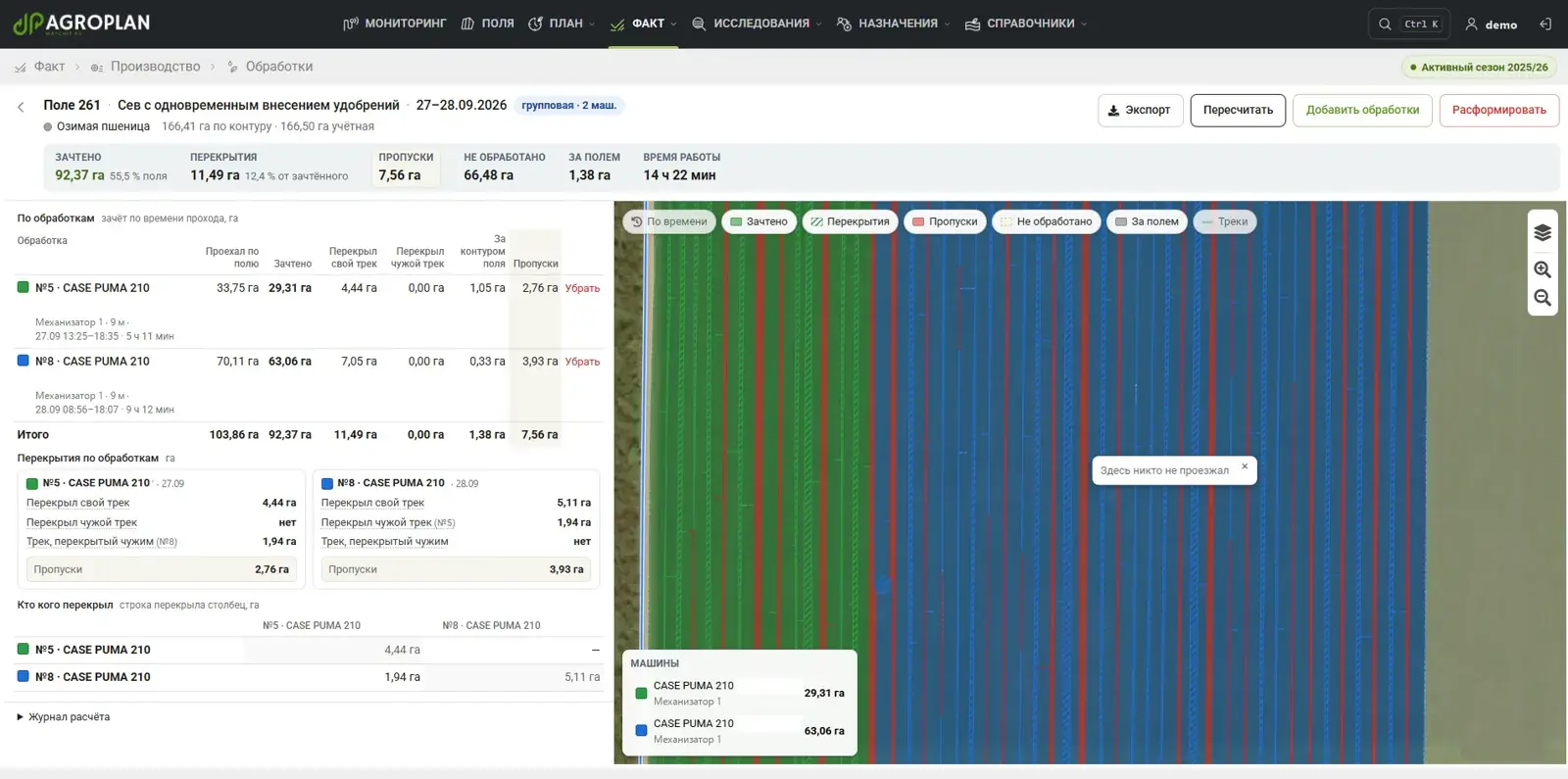
Task: Click the Пересчитать button
Action: (1238, 111)
